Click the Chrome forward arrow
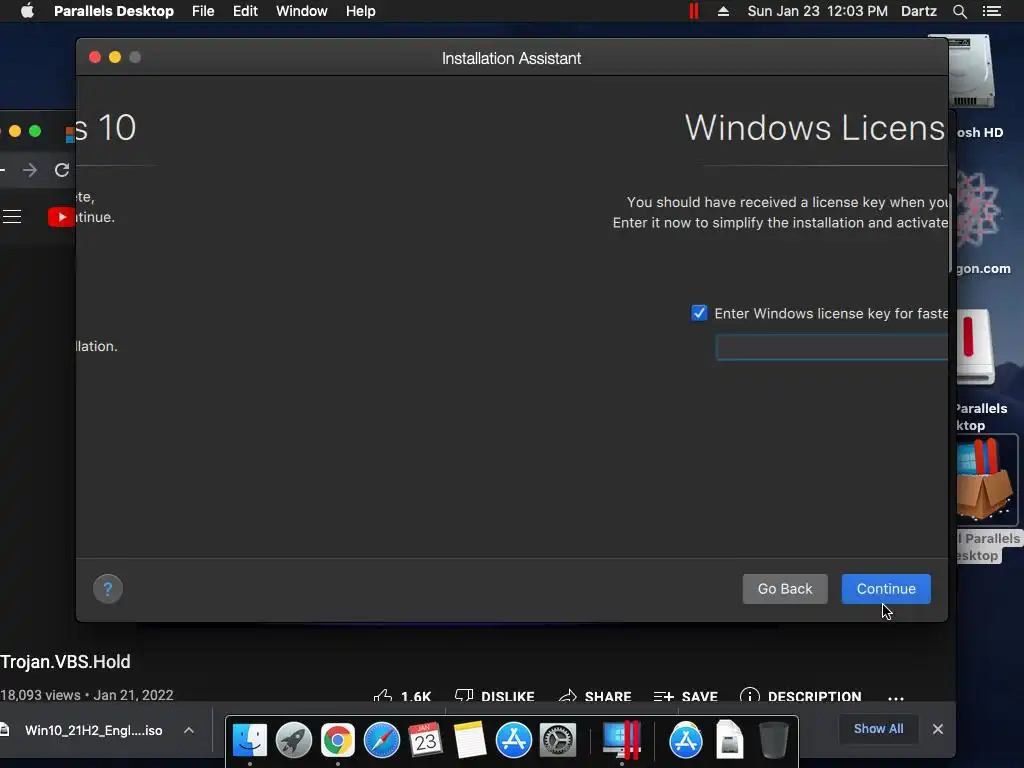Viewport: 1024px width, 768px height. [x=30, y=170]
